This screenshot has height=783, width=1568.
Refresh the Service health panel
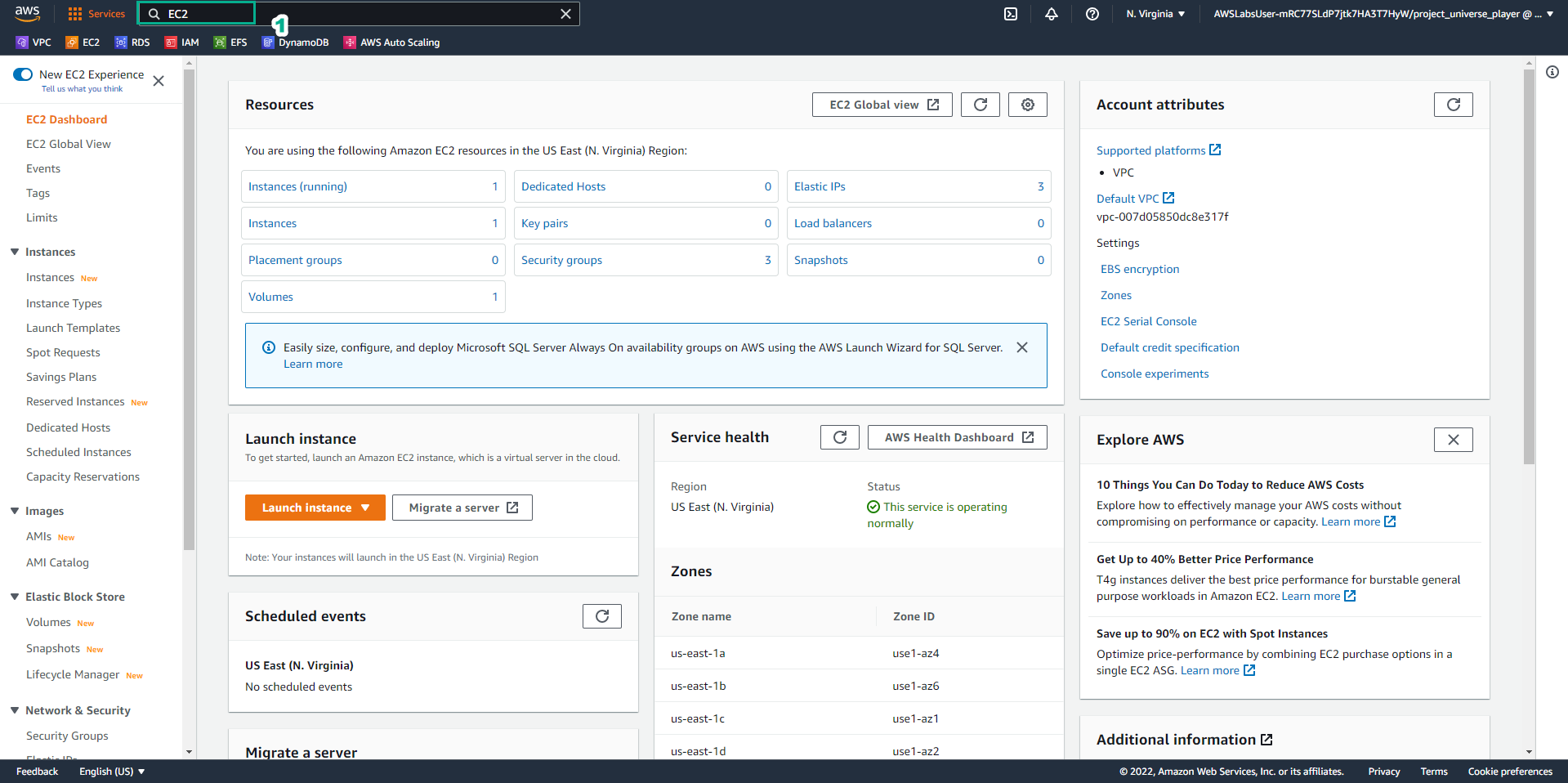click(x=840, y=437)
